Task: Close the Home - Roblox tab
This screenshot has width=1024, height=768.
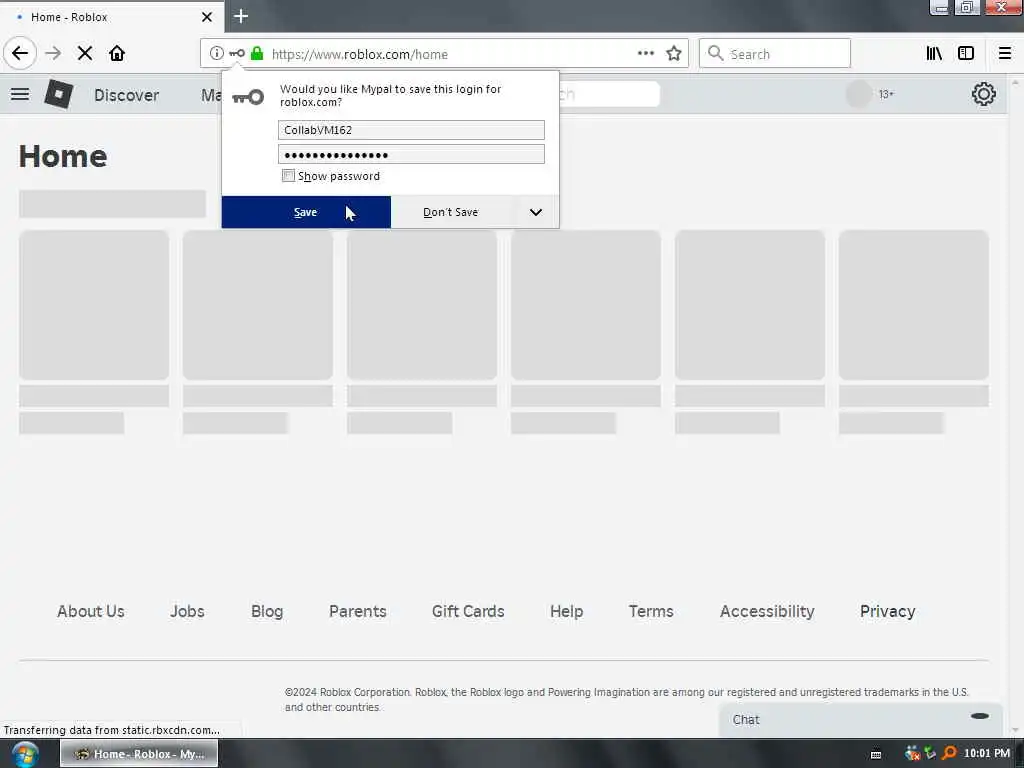Action: 206,17
